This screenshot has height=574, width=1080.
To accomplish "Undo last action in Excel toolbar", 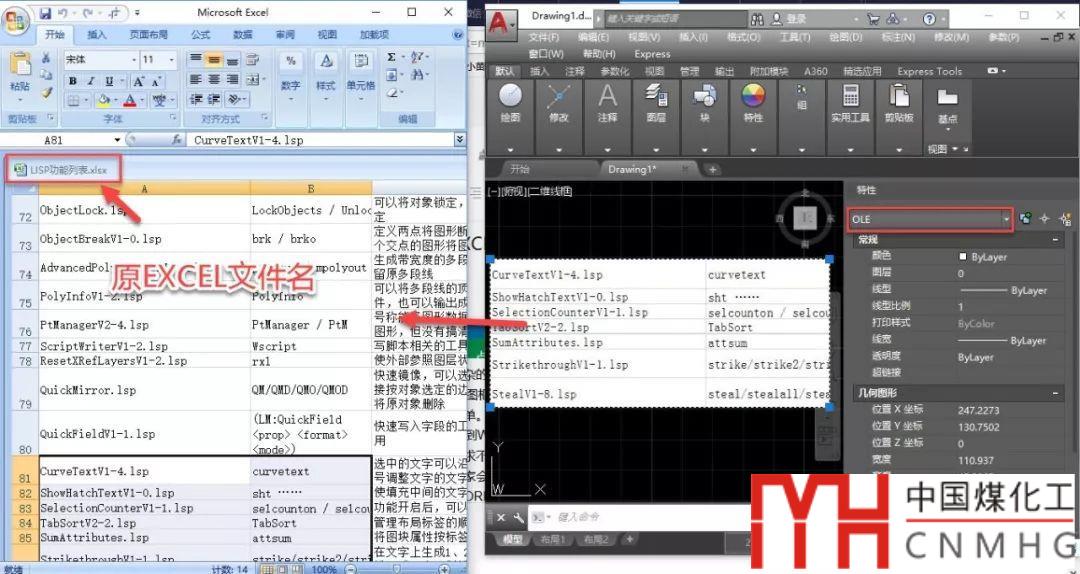I will point(63,12).
